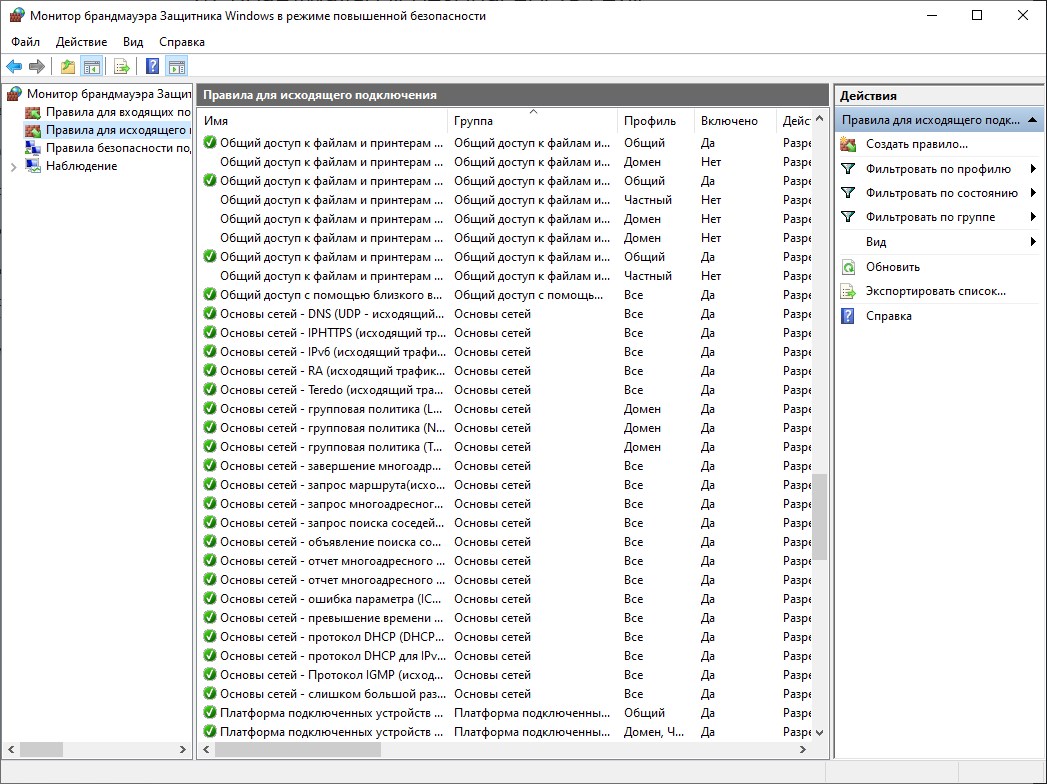Screen dimensions: 1047x784
Task: Click the blue Help question mark toolbar icon
Action: (x=153, y=67)
